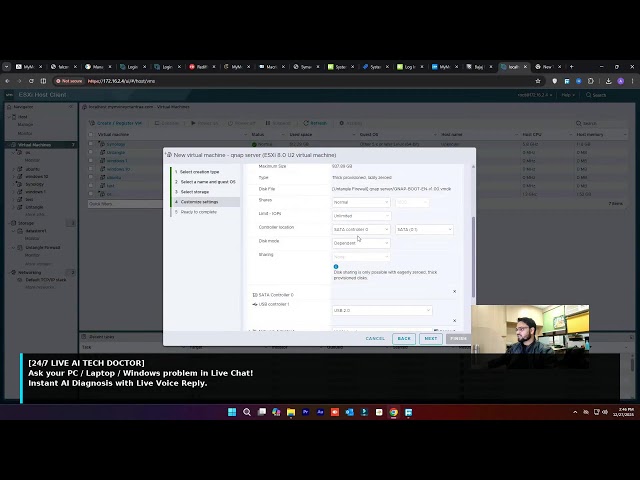The image size is (640, 480).
Task: Click the Back button in the wizard
Action: point(404,338)
